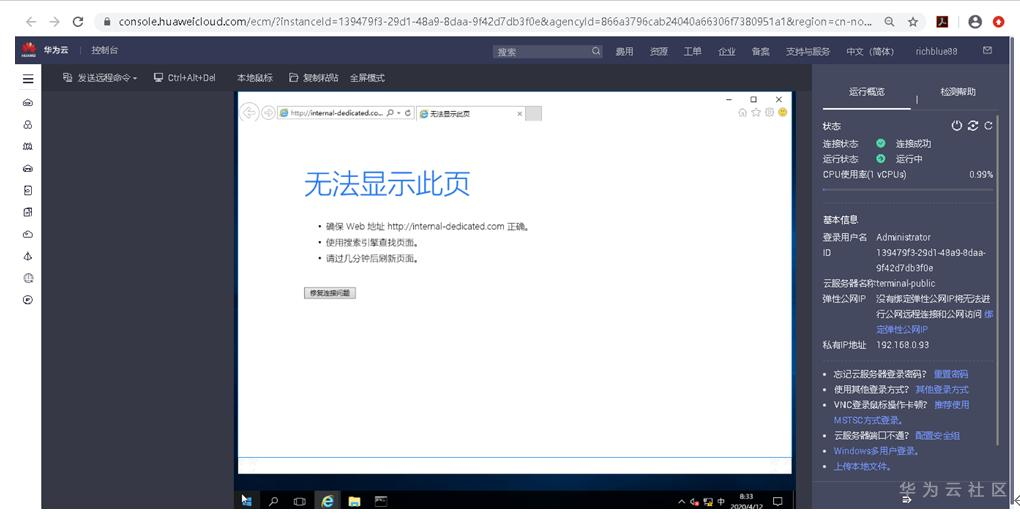This screenshot has width=1020, height=515.
Task: Click the remote taskbar search icon
Action: click(x=273, y=501)
